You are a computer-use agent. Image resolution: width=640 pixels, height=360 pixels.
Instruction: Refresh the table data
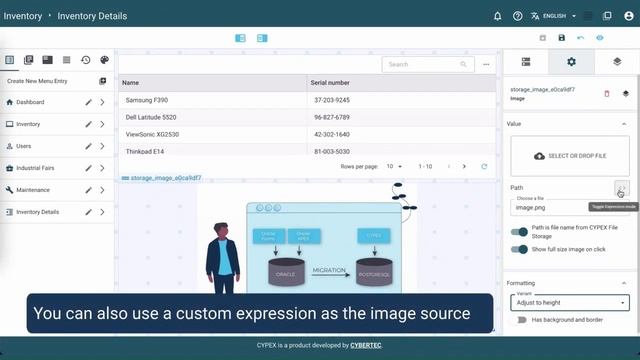(484, 167)
